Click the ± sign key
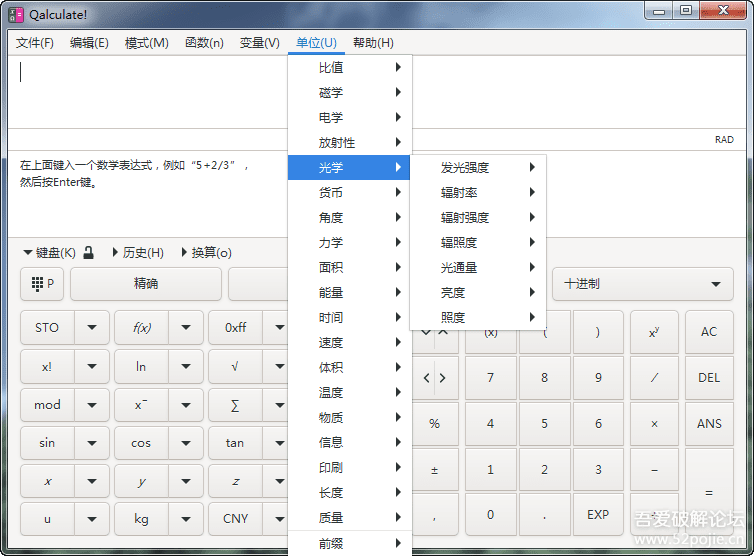Screen dimensions: 754x556 (435, 470)
